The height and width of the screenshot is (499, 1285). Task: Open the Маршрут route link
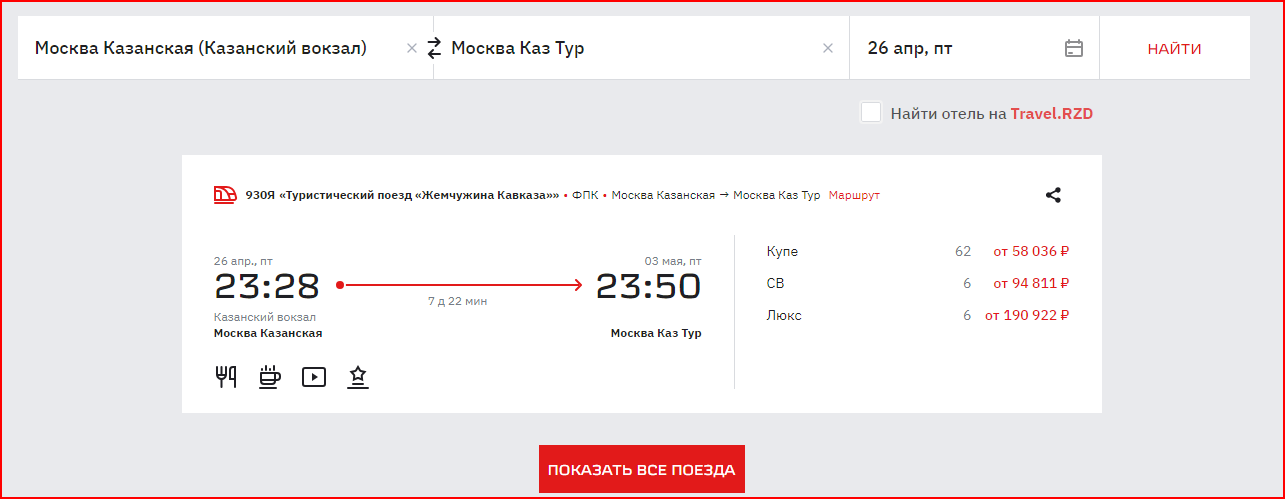(854, 195)
